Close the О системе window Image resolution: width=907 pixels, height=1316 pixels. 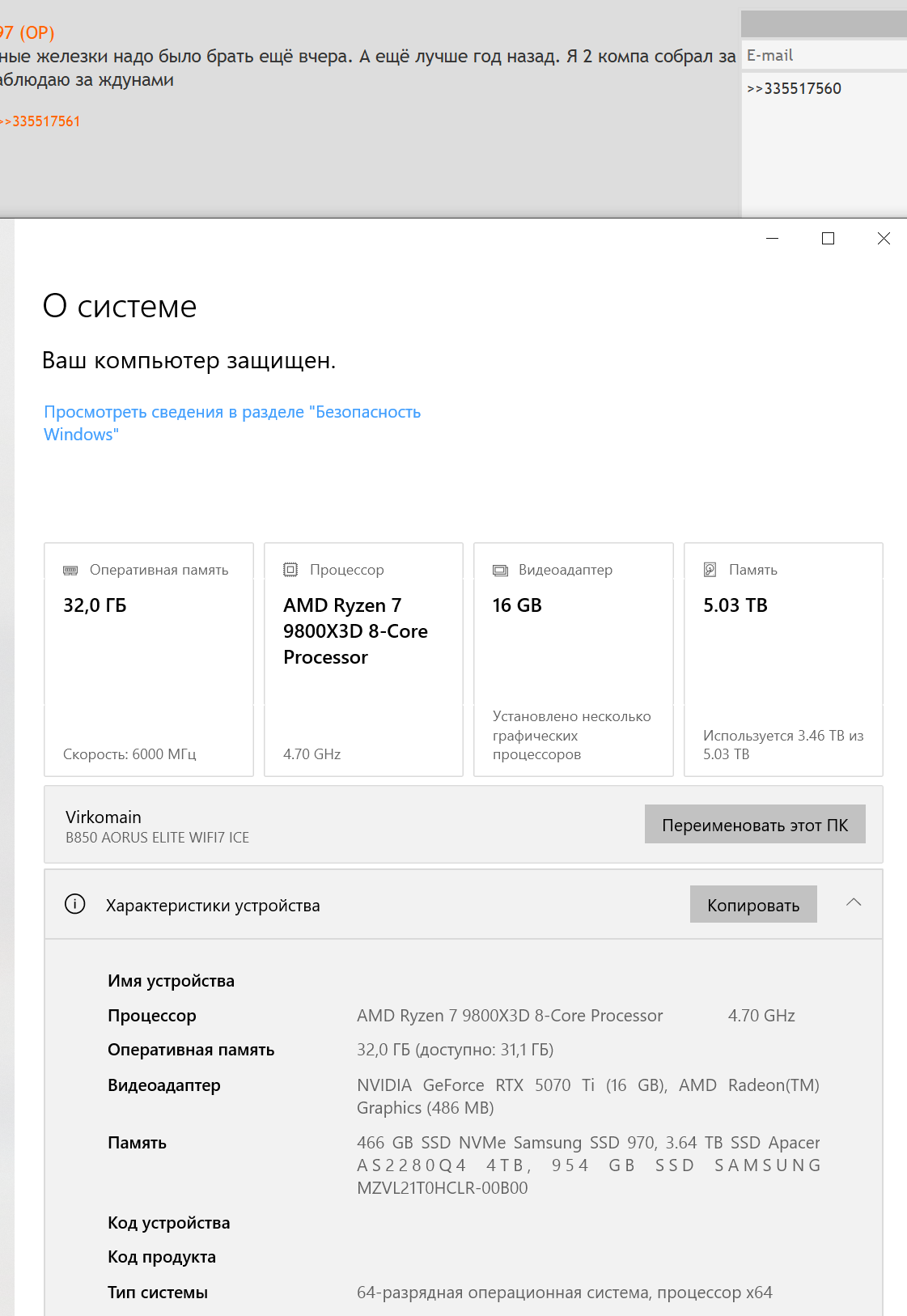(884, 238)
